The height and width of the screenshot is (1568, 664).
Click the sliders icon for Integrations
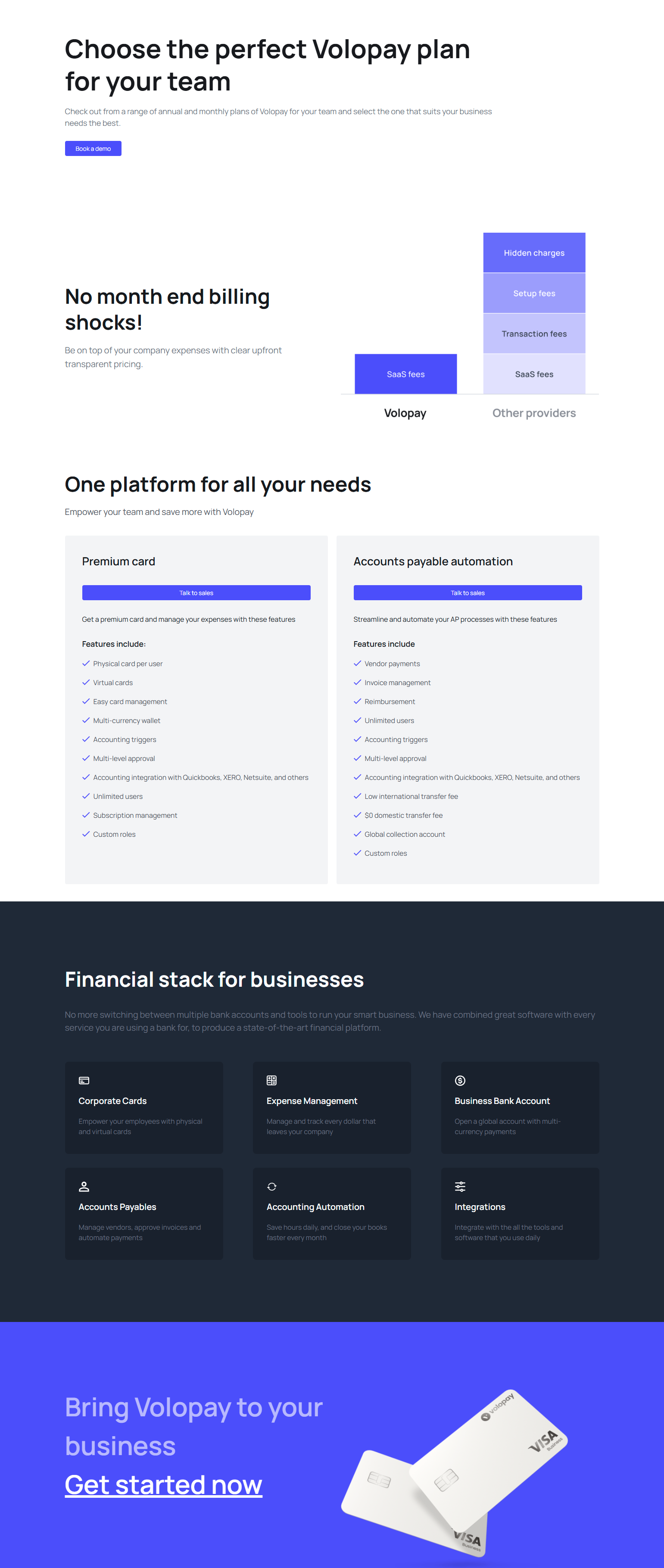pyautogui.click(x=461, y=1186)
